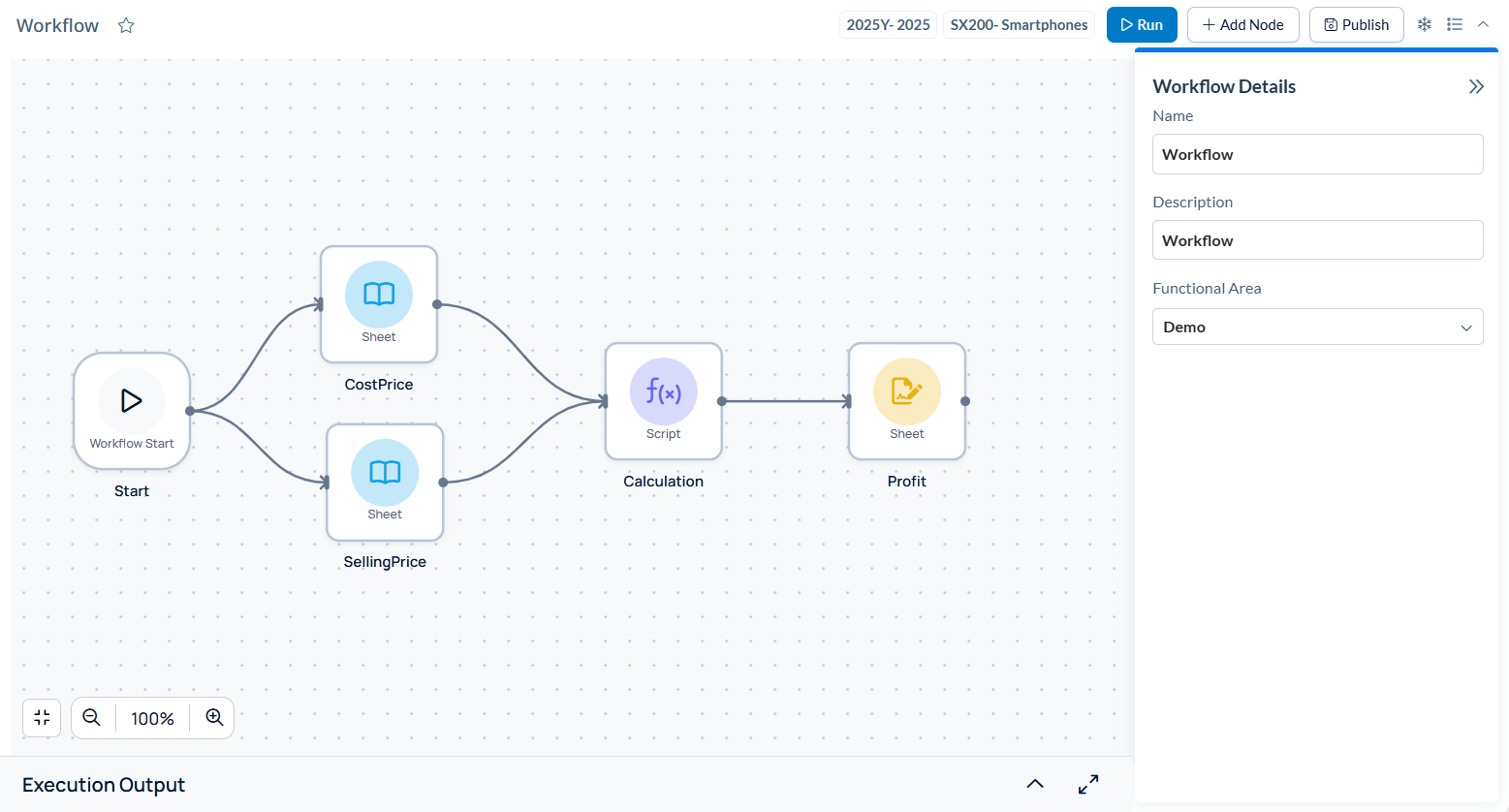
Task: Select the SX200-Smartphones chip
Action: (x=1019, y=24)
